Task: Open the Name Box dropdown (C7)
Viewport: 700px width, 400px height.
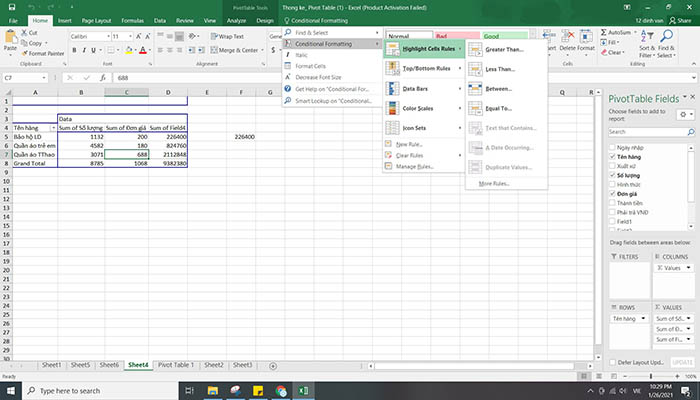Action: point(44,78)
